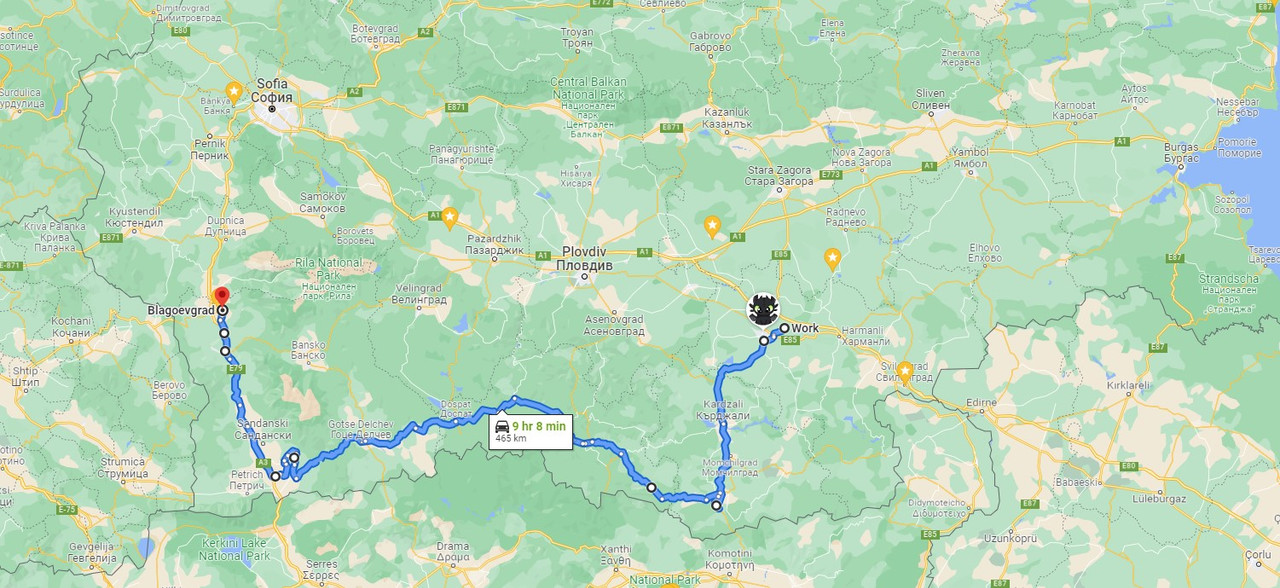
Task: Click the black avatar icon near Work
Action: [x=764, y=310]
